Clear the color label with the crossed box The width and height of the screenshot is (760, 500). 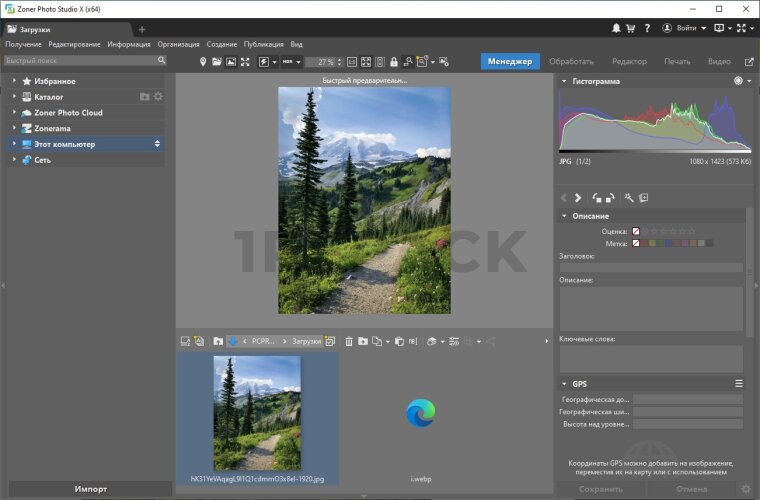[x=635, y=243]
